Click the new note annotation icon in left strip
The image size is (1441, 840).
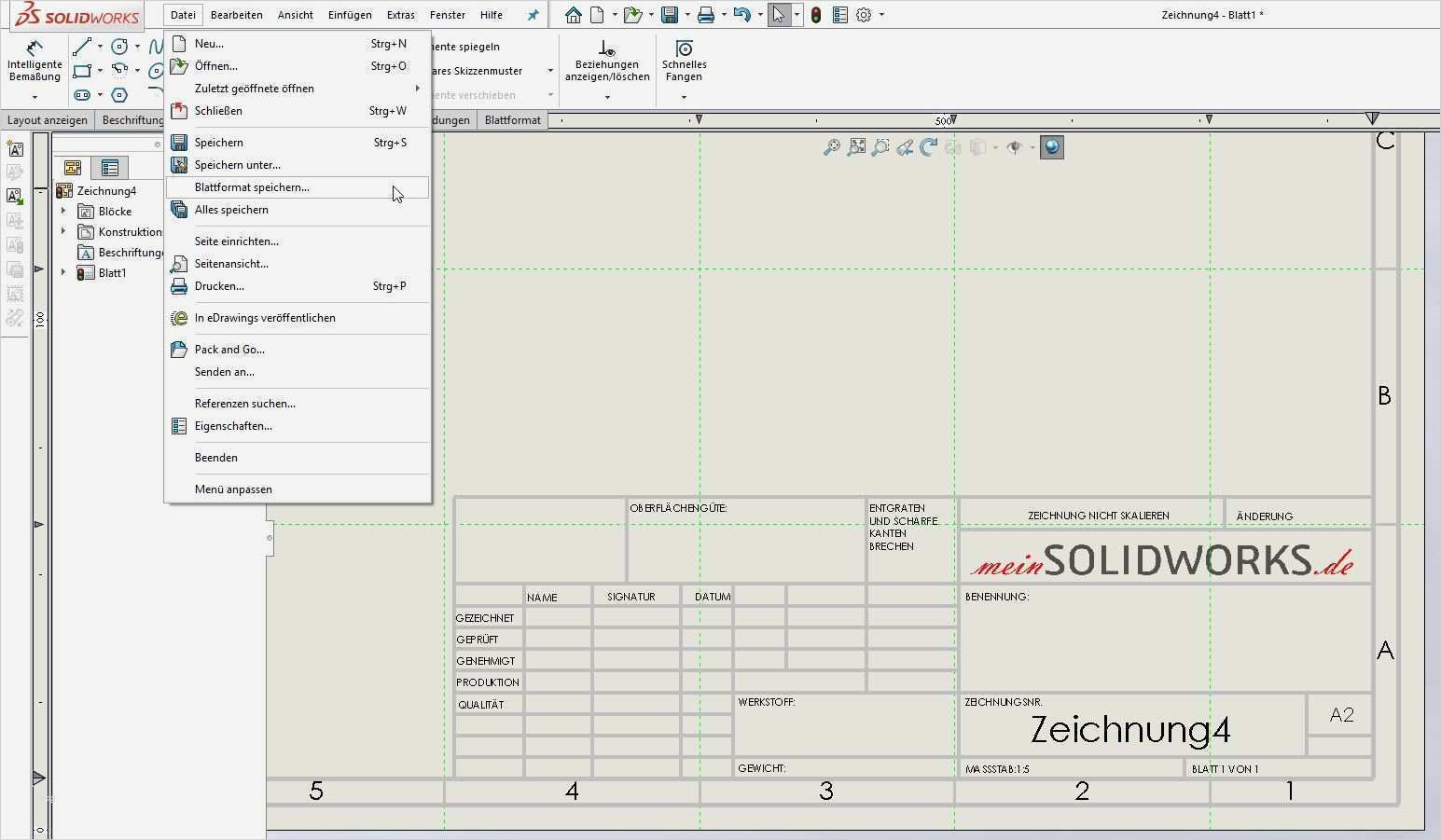[15, 148]
